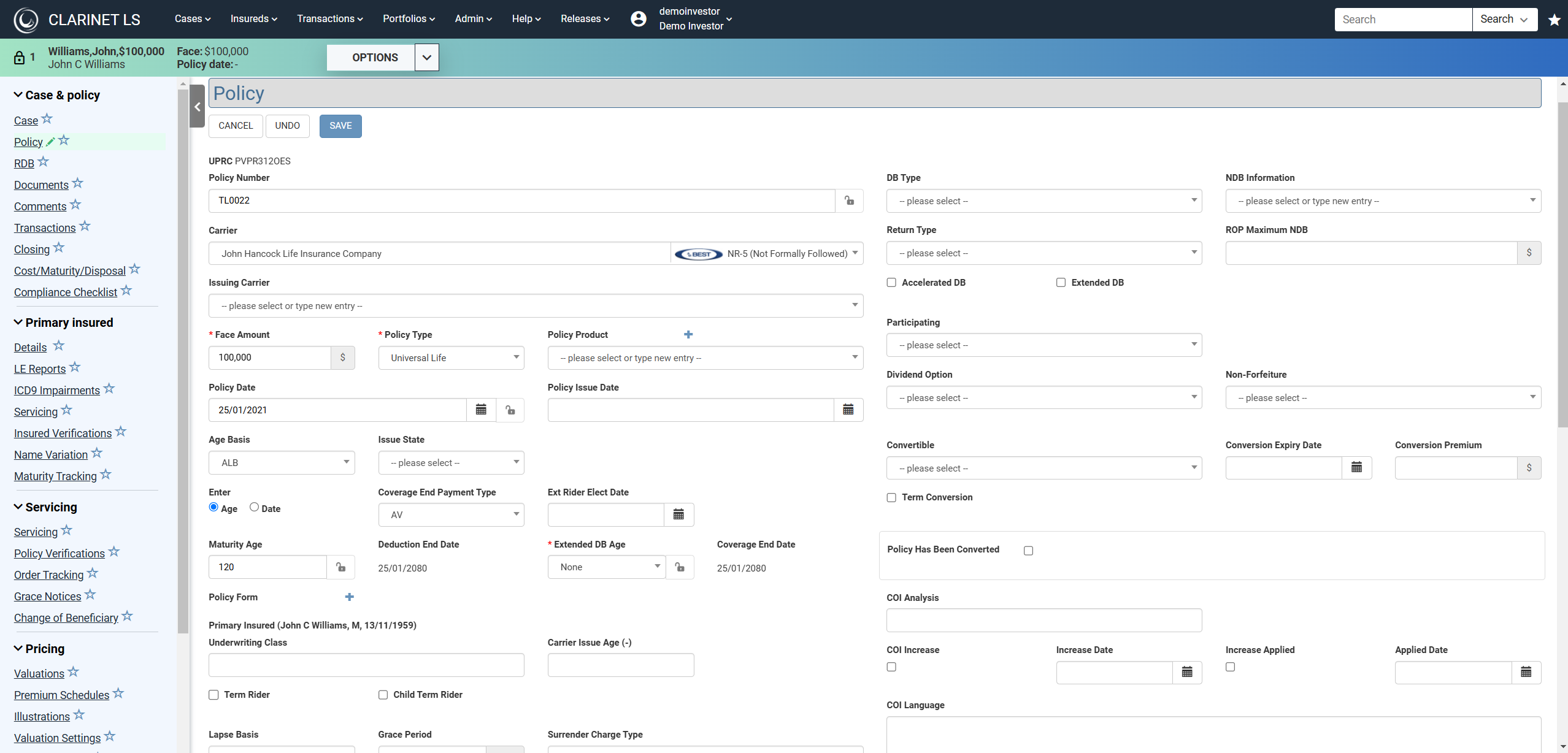
Task: Click the Clarinet LS logo icon
Action: (26, 20)
